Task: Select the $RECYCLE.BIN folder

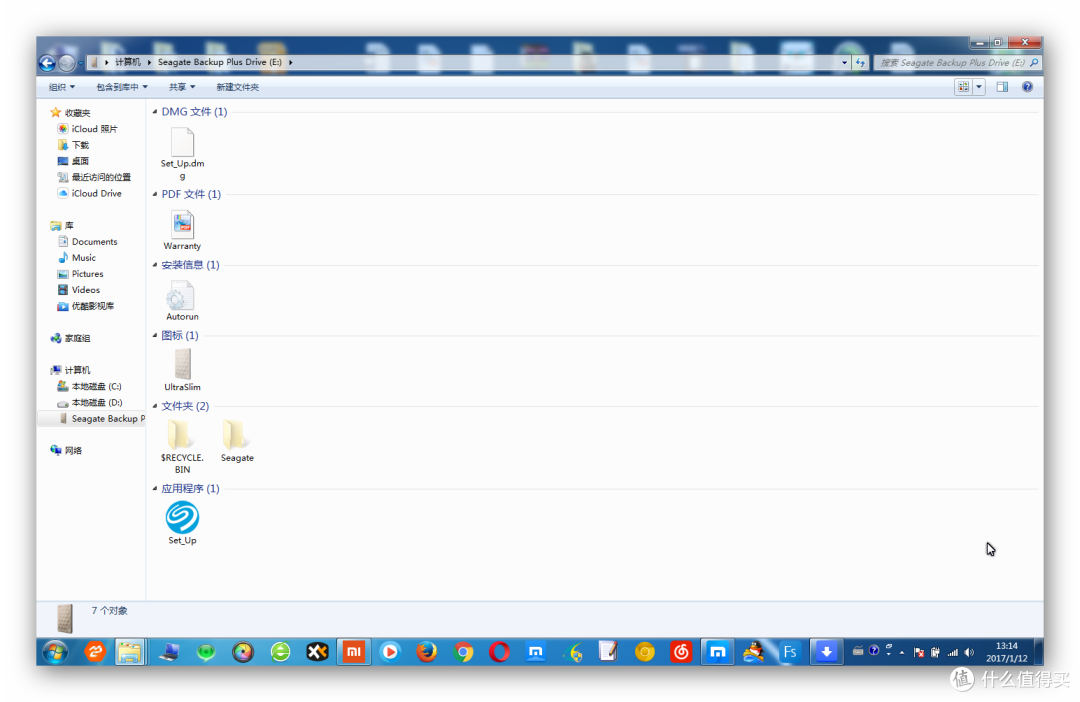Action: point(183,446)
